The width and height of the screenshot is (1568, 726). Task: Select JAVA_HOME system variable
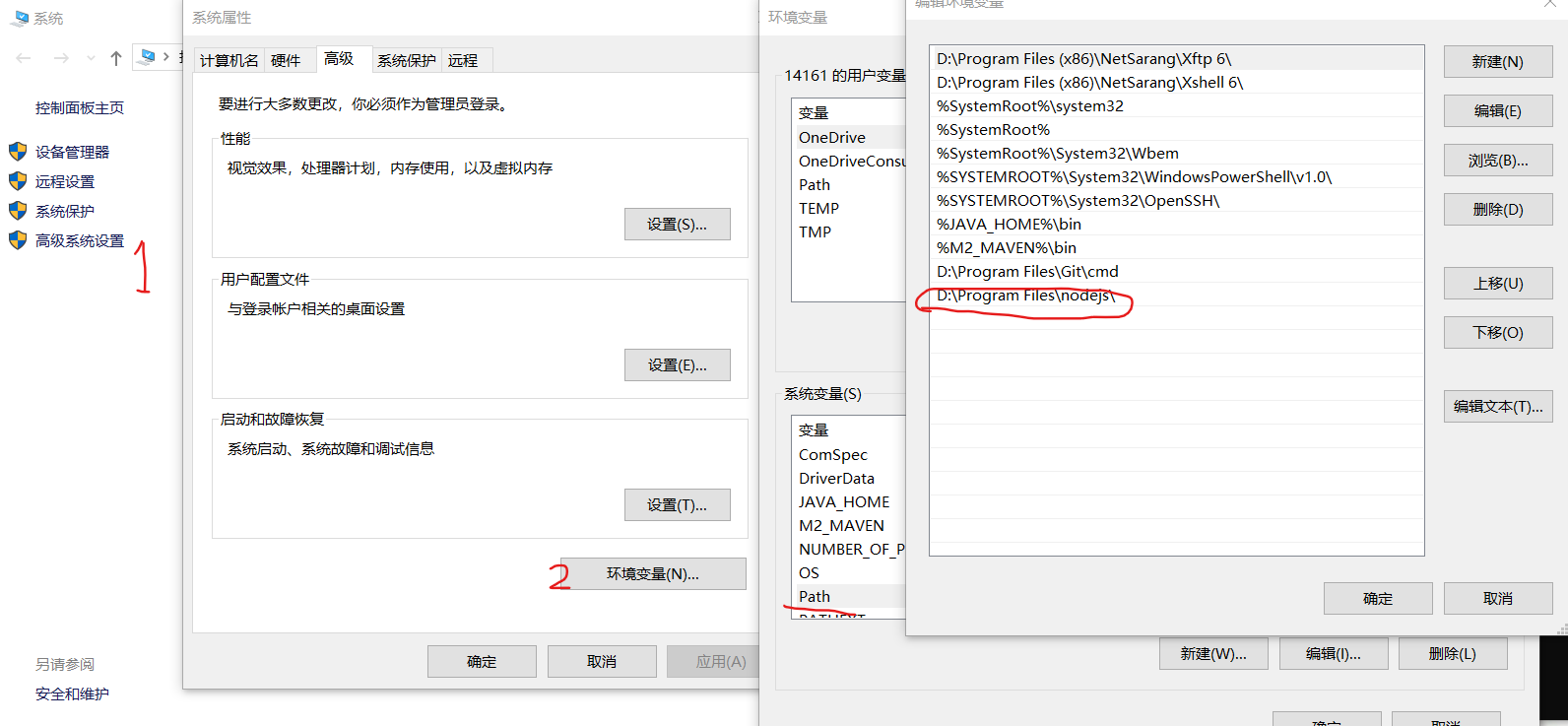click(849, 501)
